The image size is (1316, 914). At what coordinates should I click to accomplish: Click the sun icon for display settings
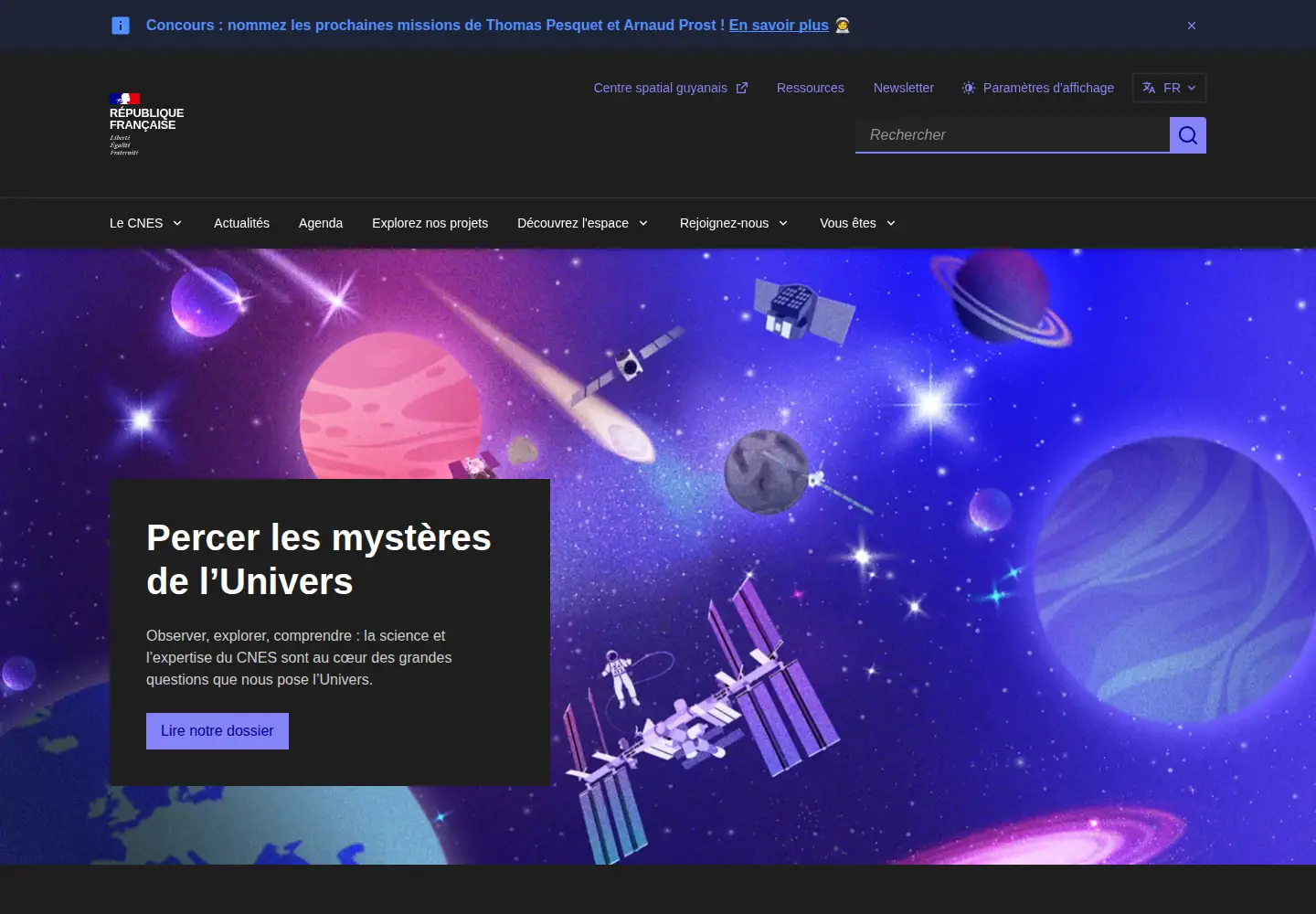click(969, 88)
